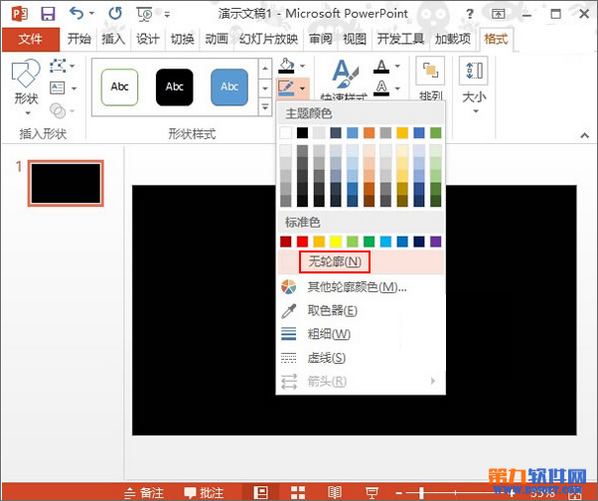Open the Arrange icon
This screenshot has height=501, width=598.
click(x=430, y=71)
